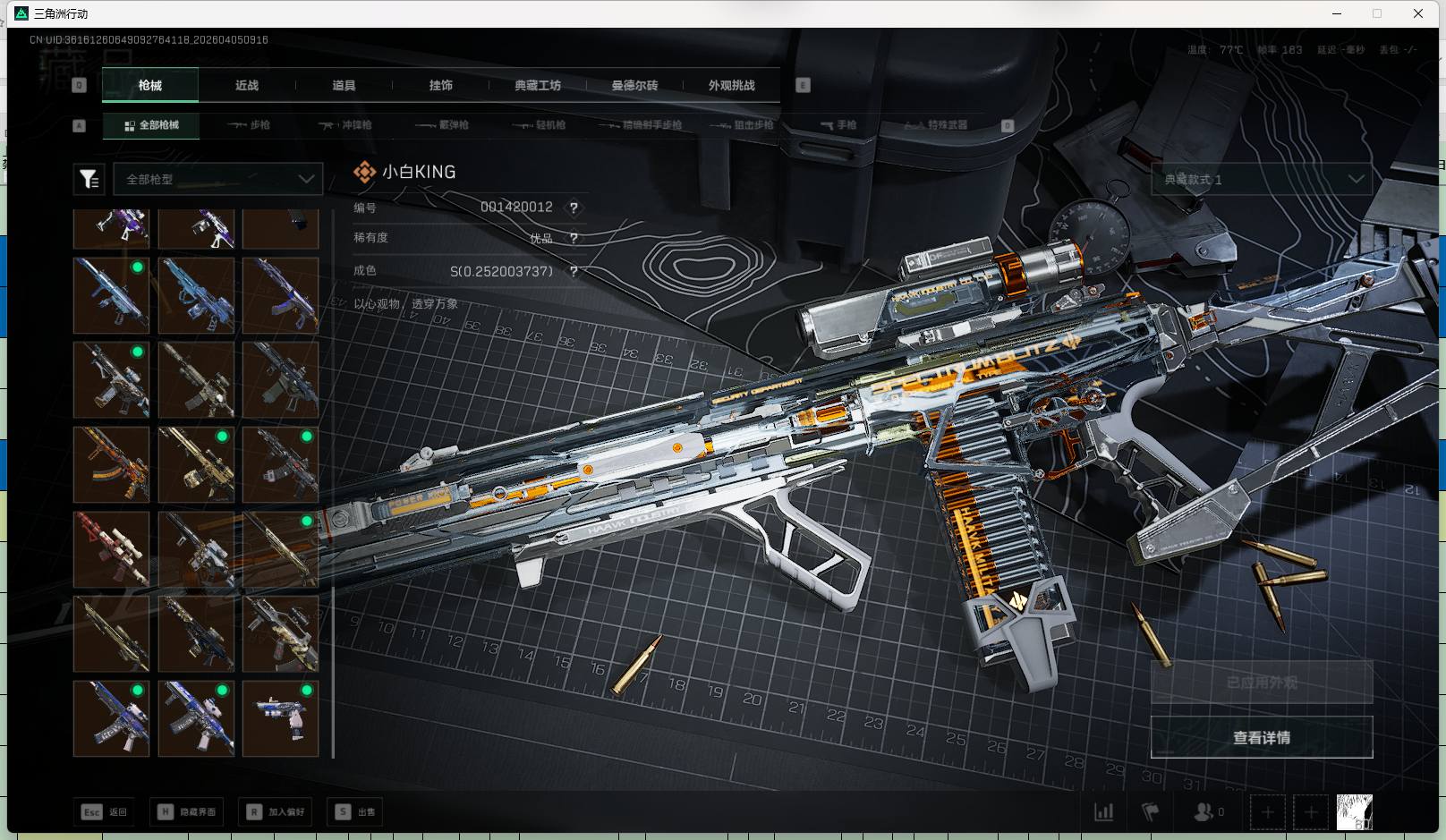Screen dimensions: 1446x840
Task: Open the 外观挑战 tab
Action: (732, 86)
